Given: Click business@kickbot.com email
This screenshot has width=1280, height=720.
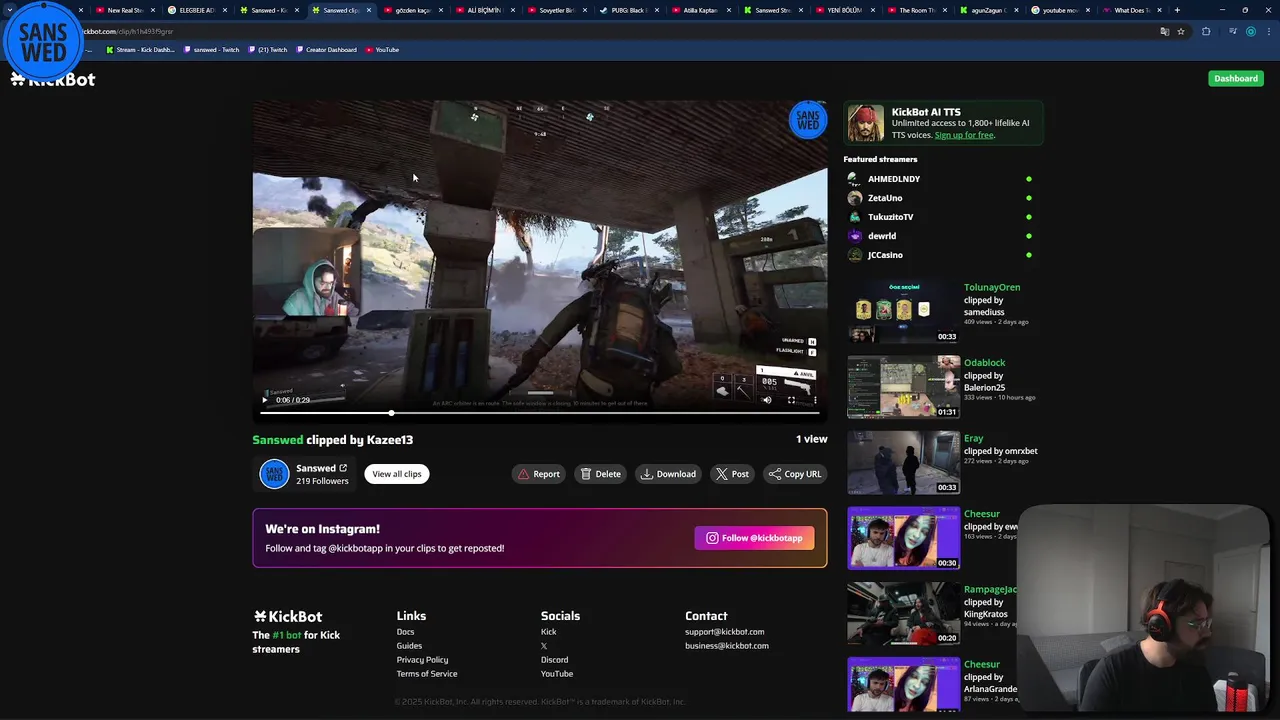Looking at the screenshot, I should click(x=727, y=646).
